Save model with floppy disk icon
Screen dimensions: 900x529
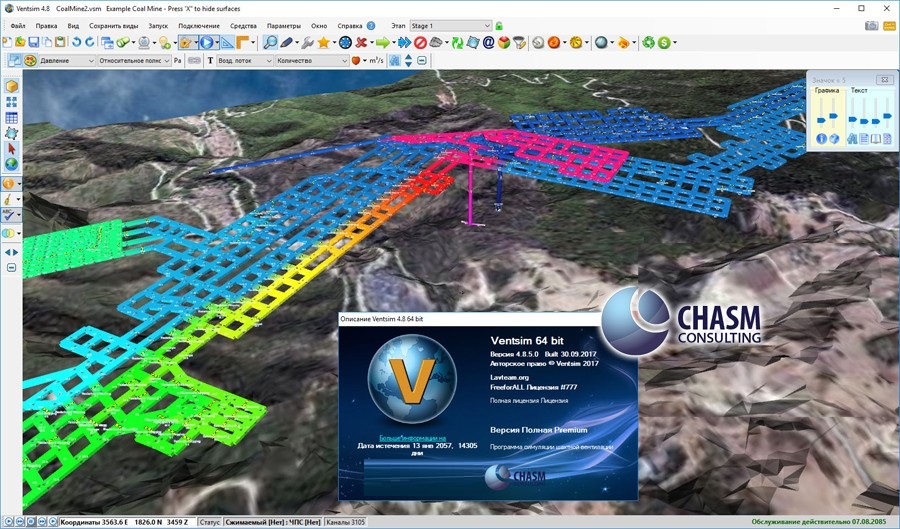pyautogui.click(x=33, y=42)
